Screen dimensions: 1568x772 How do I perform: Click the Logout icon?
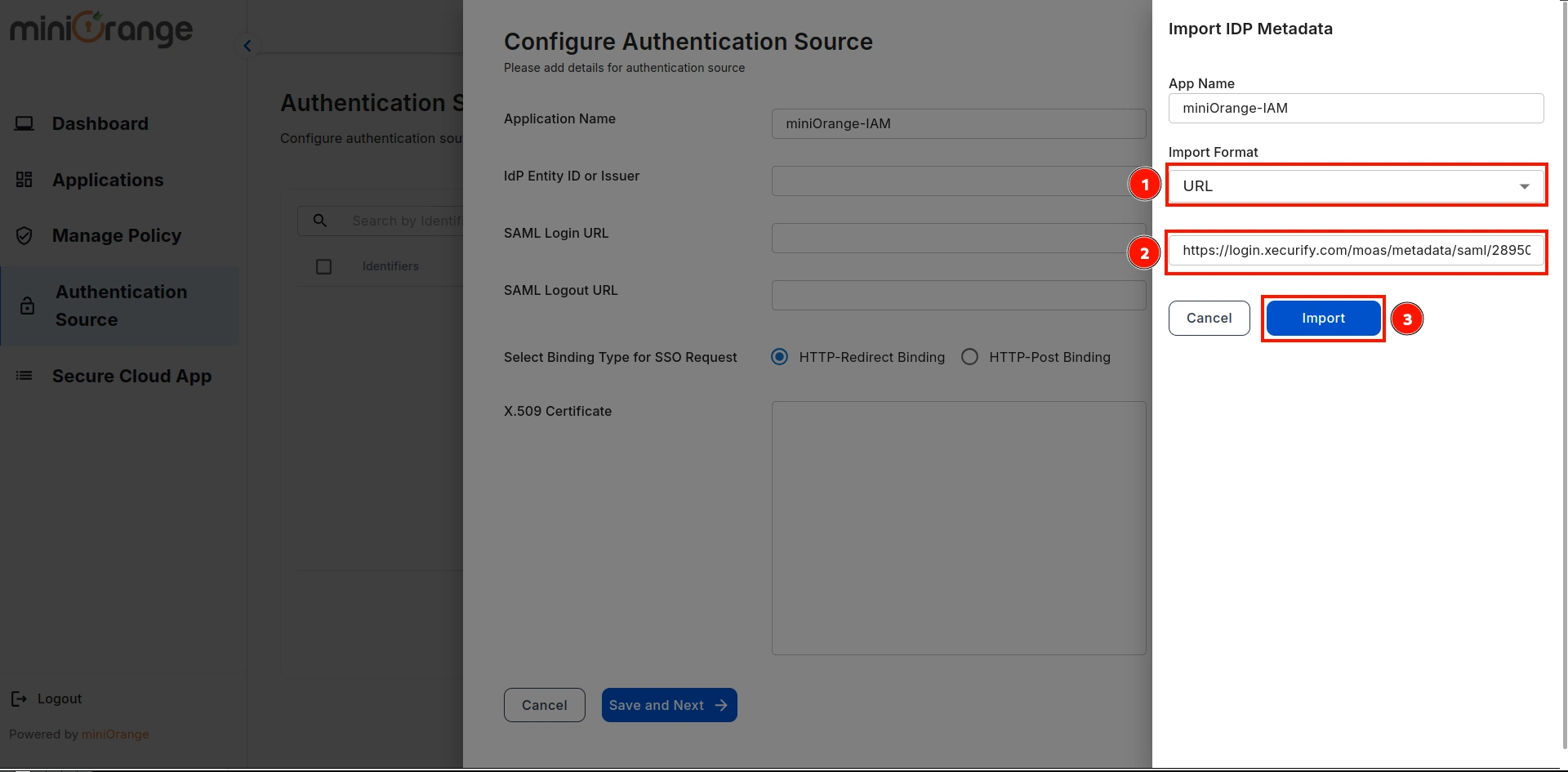(x=19, y=698)
